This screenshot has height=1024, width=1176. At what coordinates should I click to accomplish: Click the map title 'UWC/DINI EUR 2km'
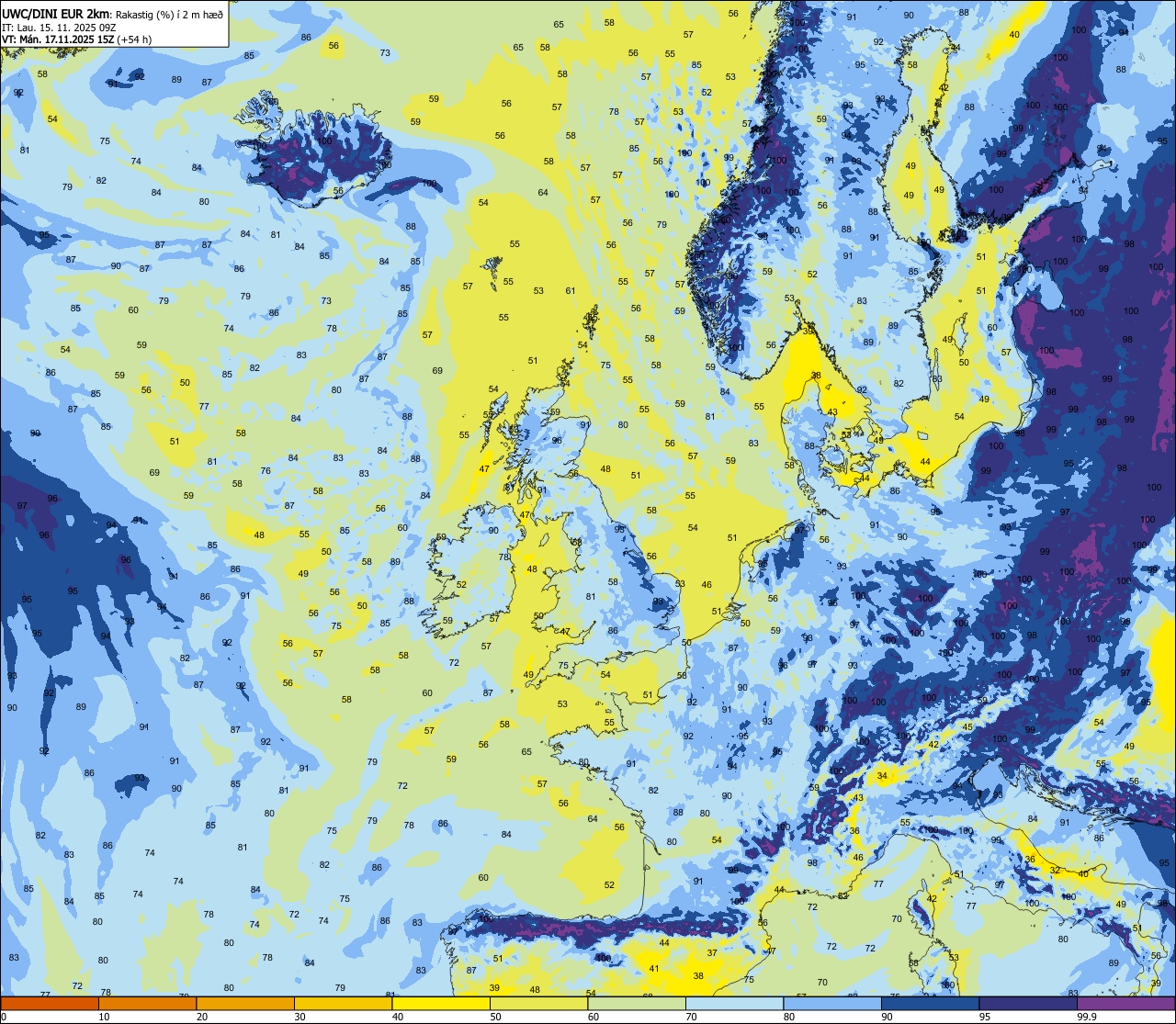(55, 14)
